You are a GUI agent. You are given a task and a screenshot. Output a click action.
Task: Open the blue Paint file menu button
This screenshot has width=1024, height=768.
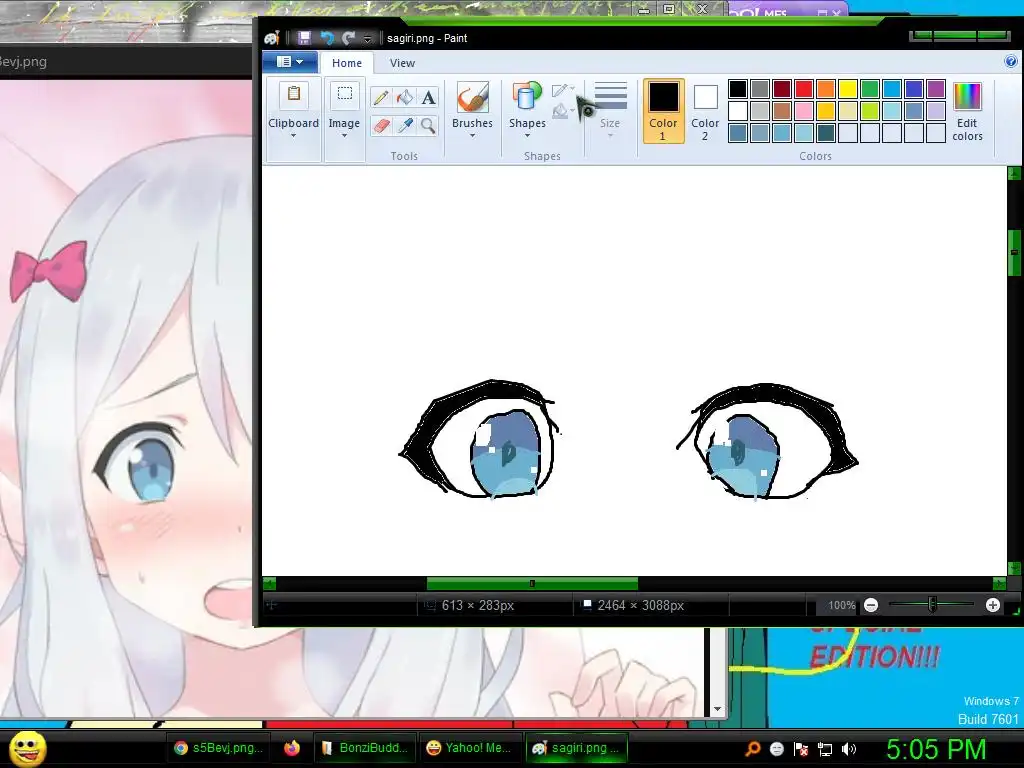289,62
